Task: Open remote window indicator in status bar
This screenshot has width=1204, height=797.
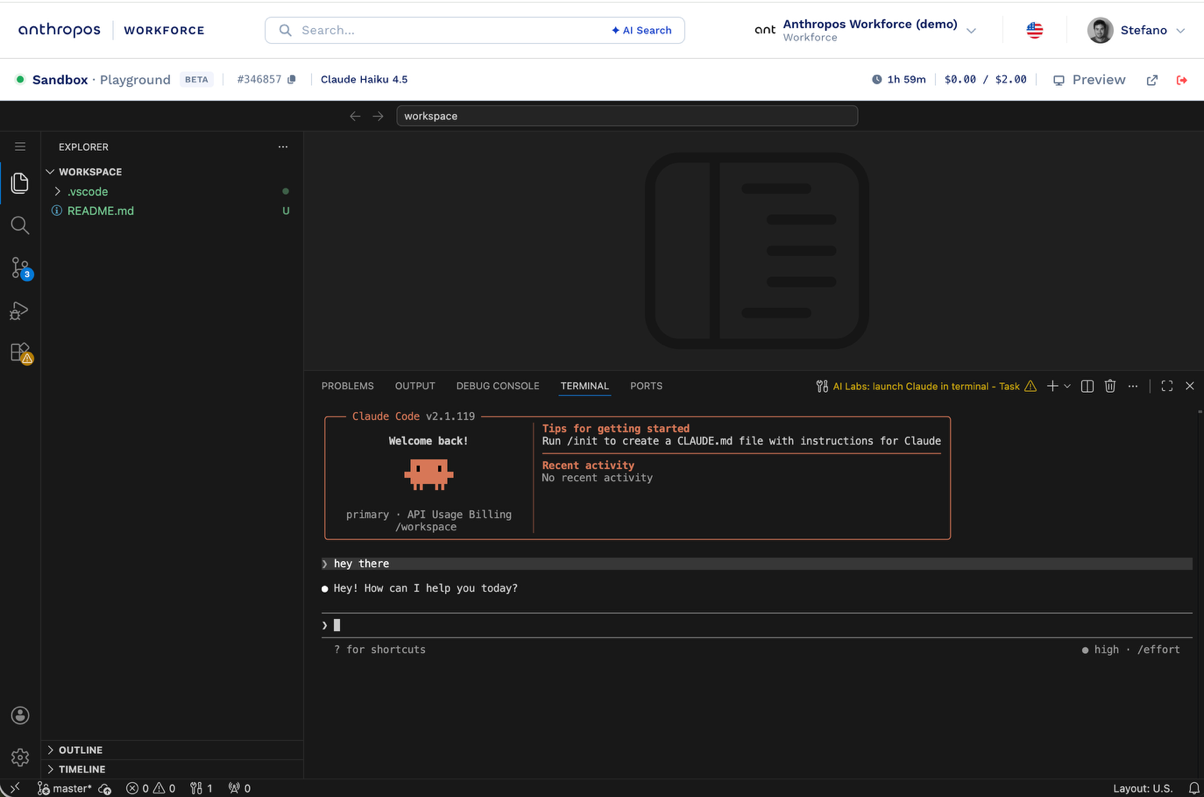Action: [14, 788]
